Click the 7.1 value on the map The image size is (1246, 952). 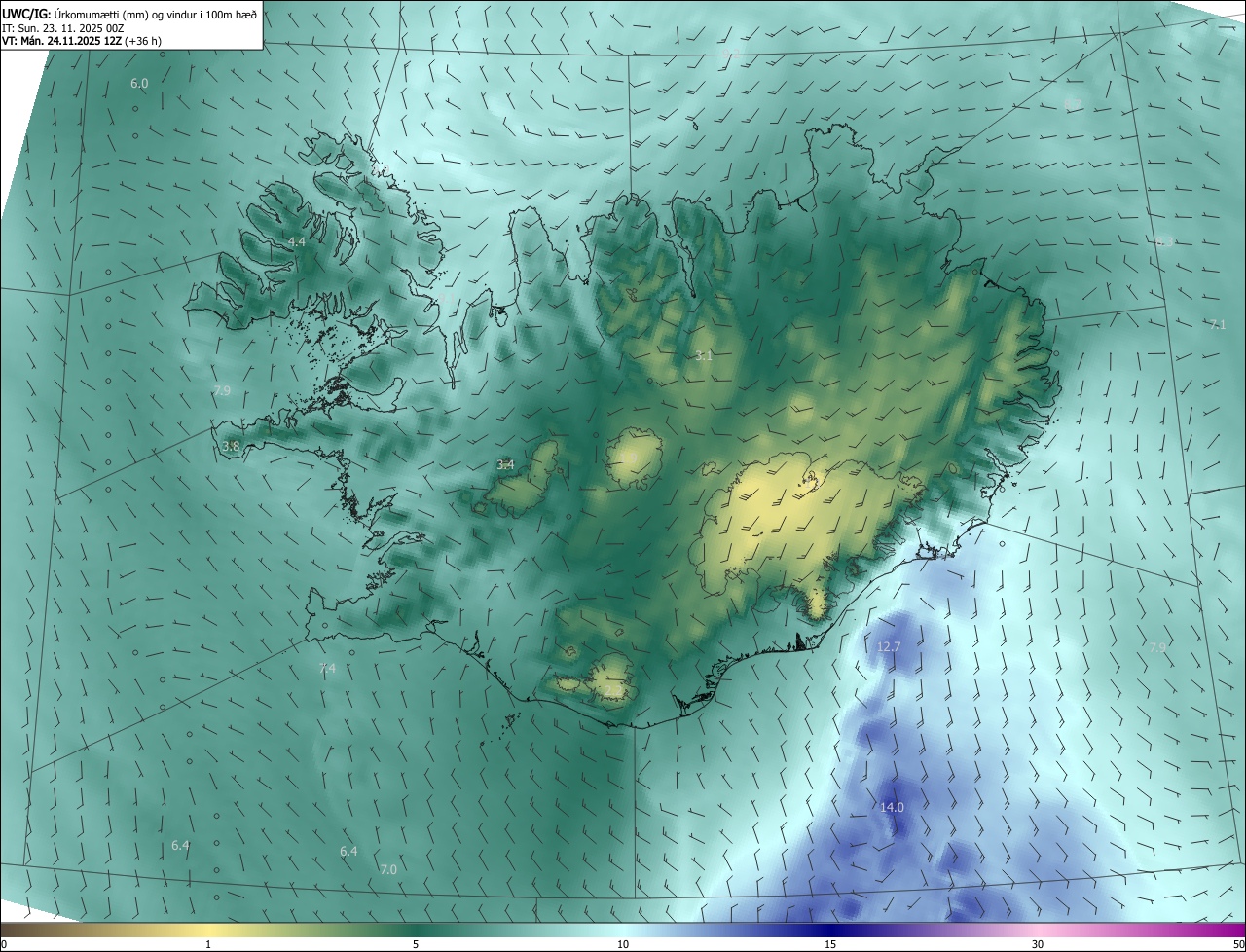click(x=1218, y=325)
